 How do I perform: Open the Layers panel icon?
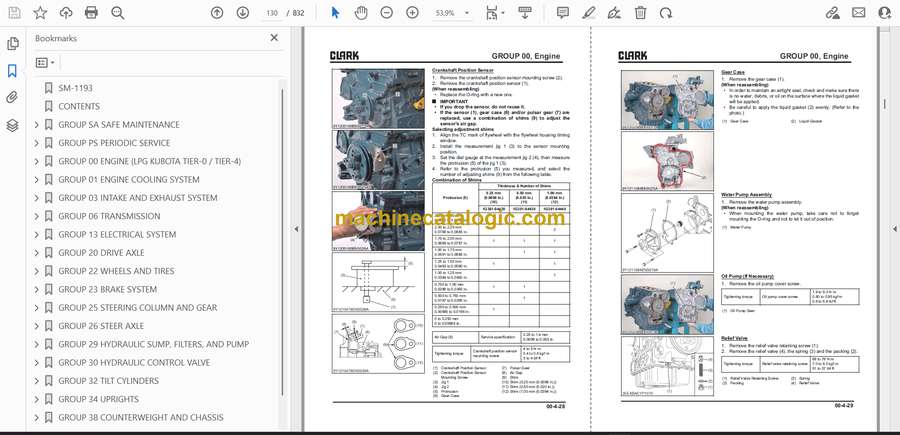coord(13,125)
